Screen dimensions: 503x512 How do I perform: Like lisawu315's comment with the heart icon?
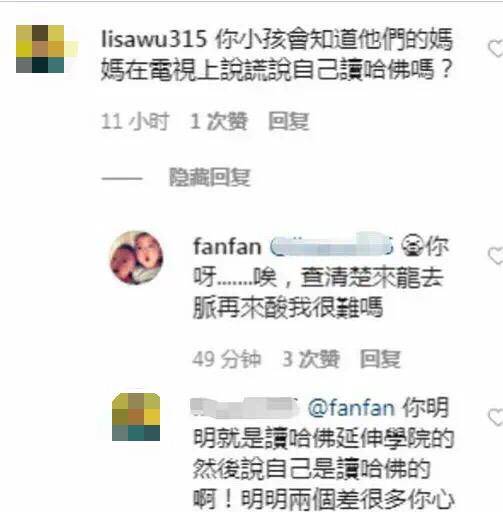[x=496, y=49]
